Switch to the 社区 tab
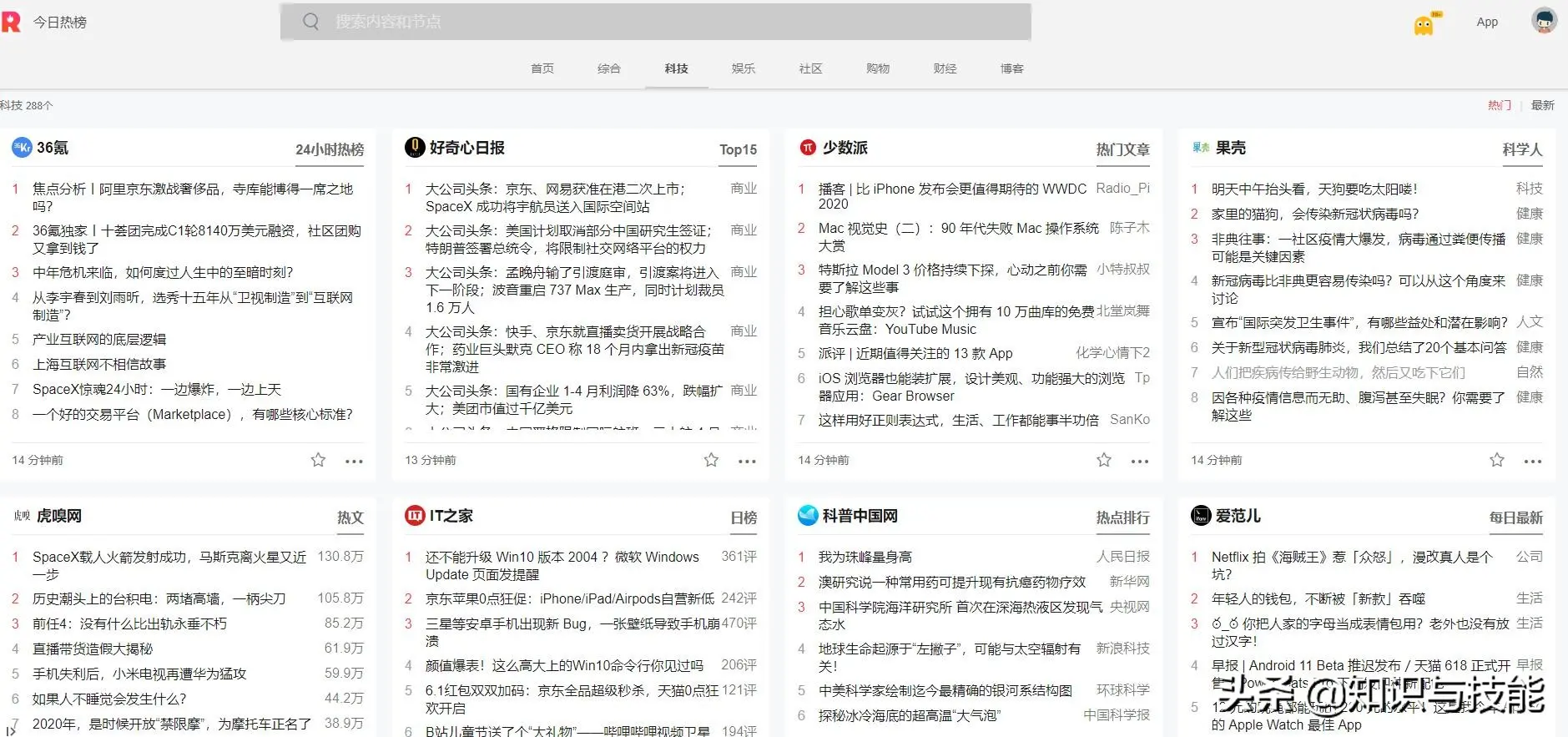 click(811, 68)
